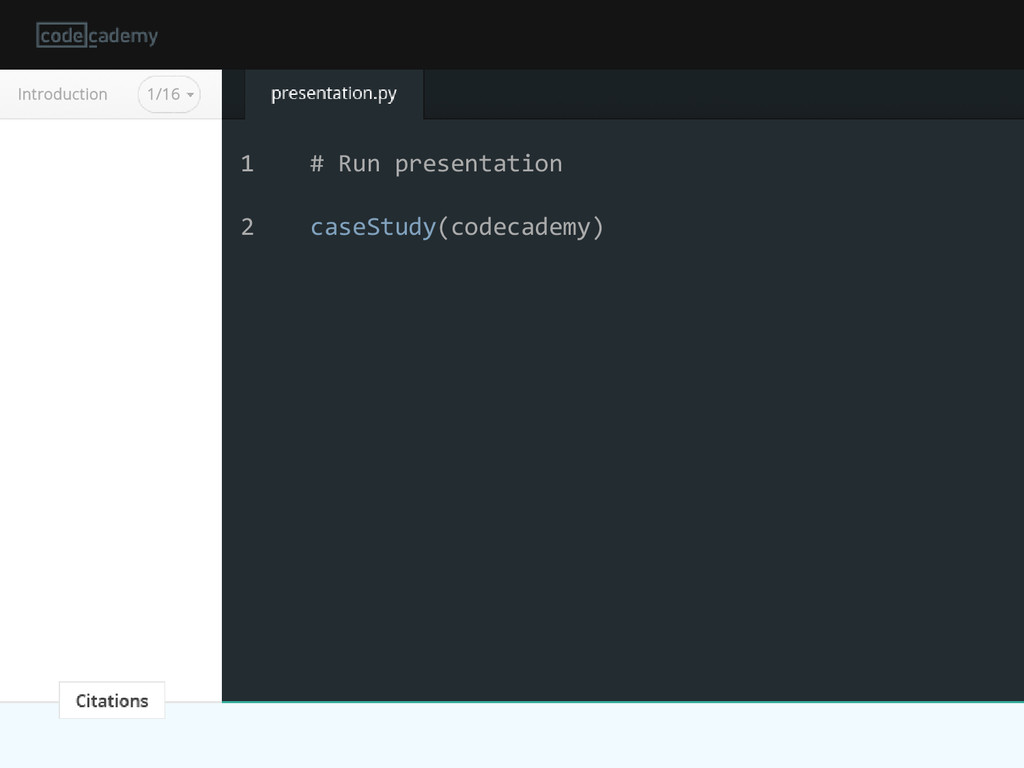Screen dimensions: 1024x768
Task: Click the empty tab bar beside presentation.py
Action: coord(724,94)
